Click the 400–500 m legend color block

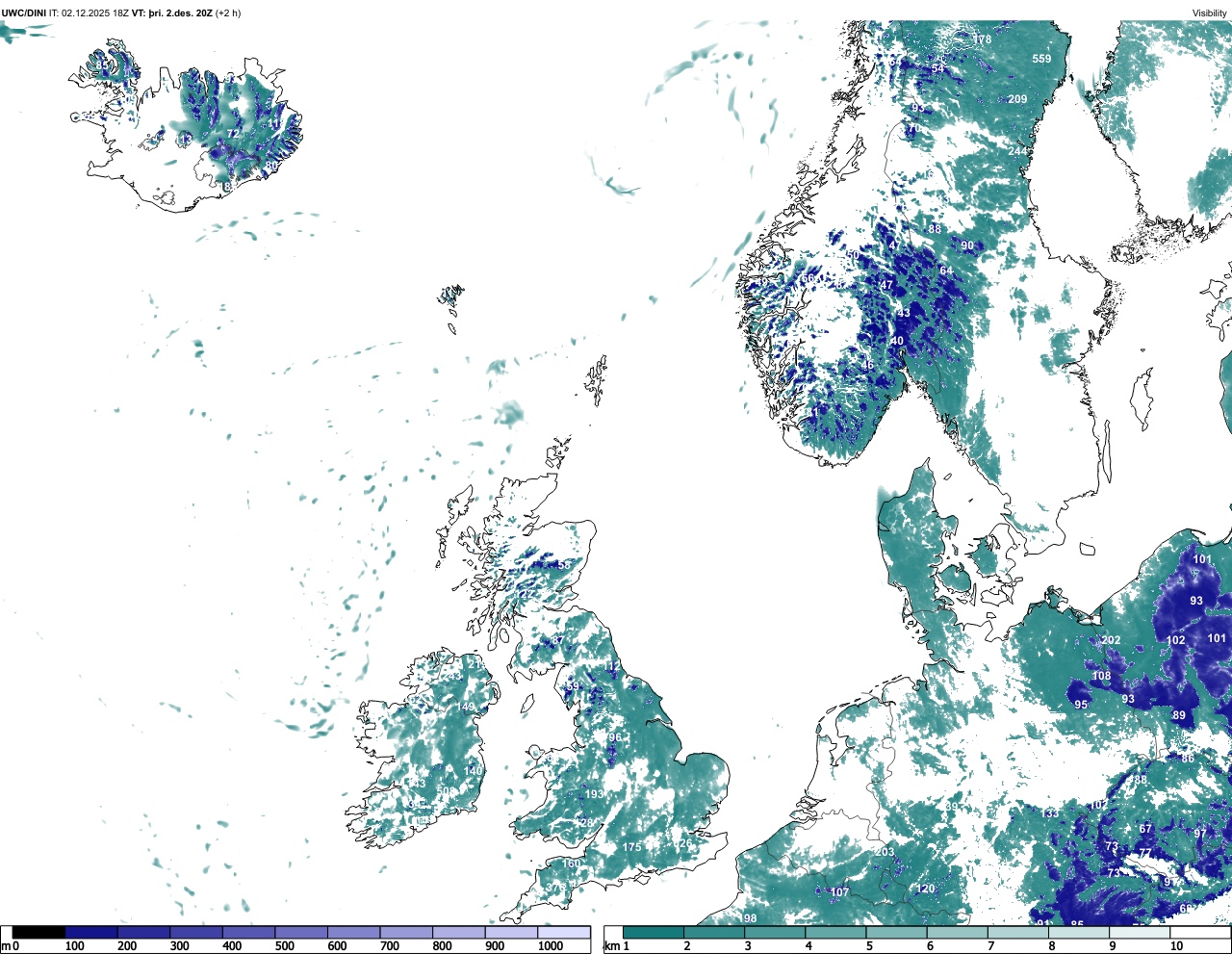point(248,933)
